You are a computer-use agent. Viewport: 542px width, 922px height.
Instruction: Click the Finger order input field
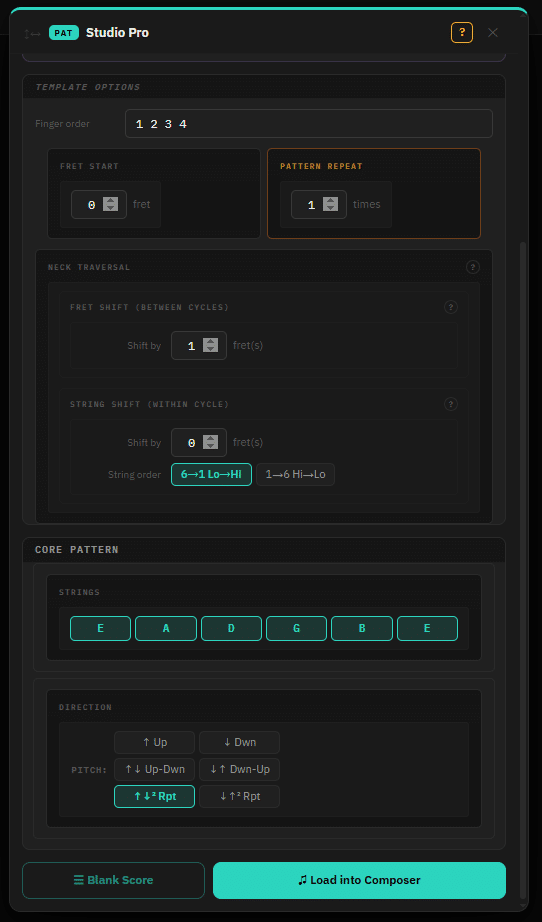coord(309,123)
